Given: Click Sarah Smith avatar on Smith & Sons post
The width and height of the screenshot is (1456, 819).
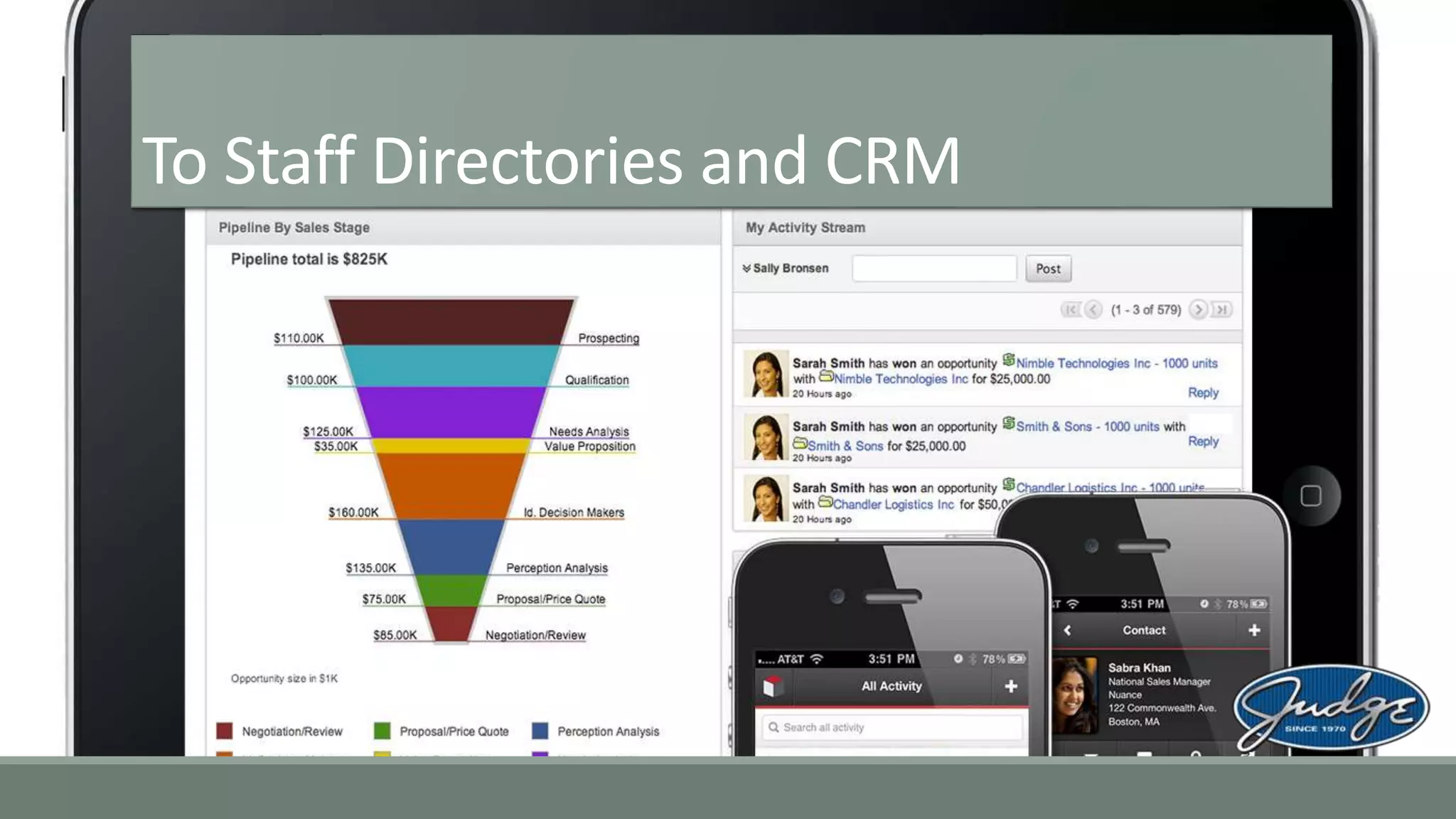Looking at the screenshot, I should [x=766, y=437].
